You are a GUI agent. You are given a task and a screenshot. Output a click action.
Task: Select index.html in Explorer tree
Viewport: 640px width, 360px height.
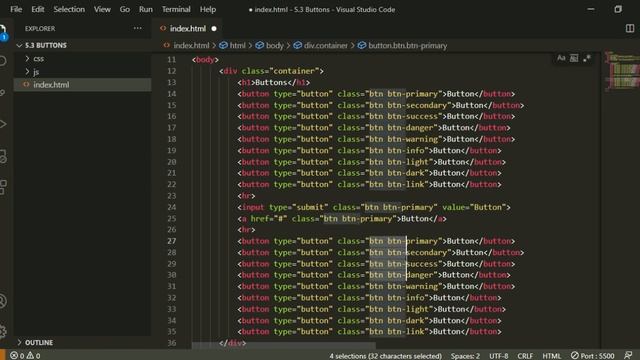[83, 84]
